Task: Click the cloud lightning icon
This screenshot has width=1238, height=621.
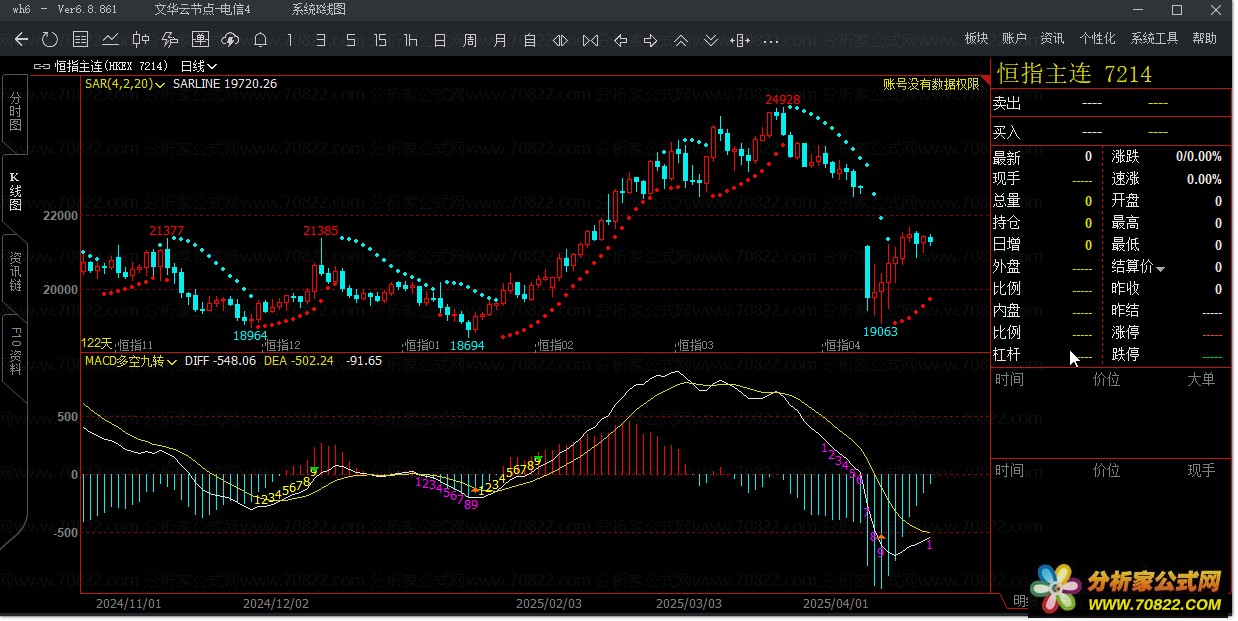Action: 230,40
